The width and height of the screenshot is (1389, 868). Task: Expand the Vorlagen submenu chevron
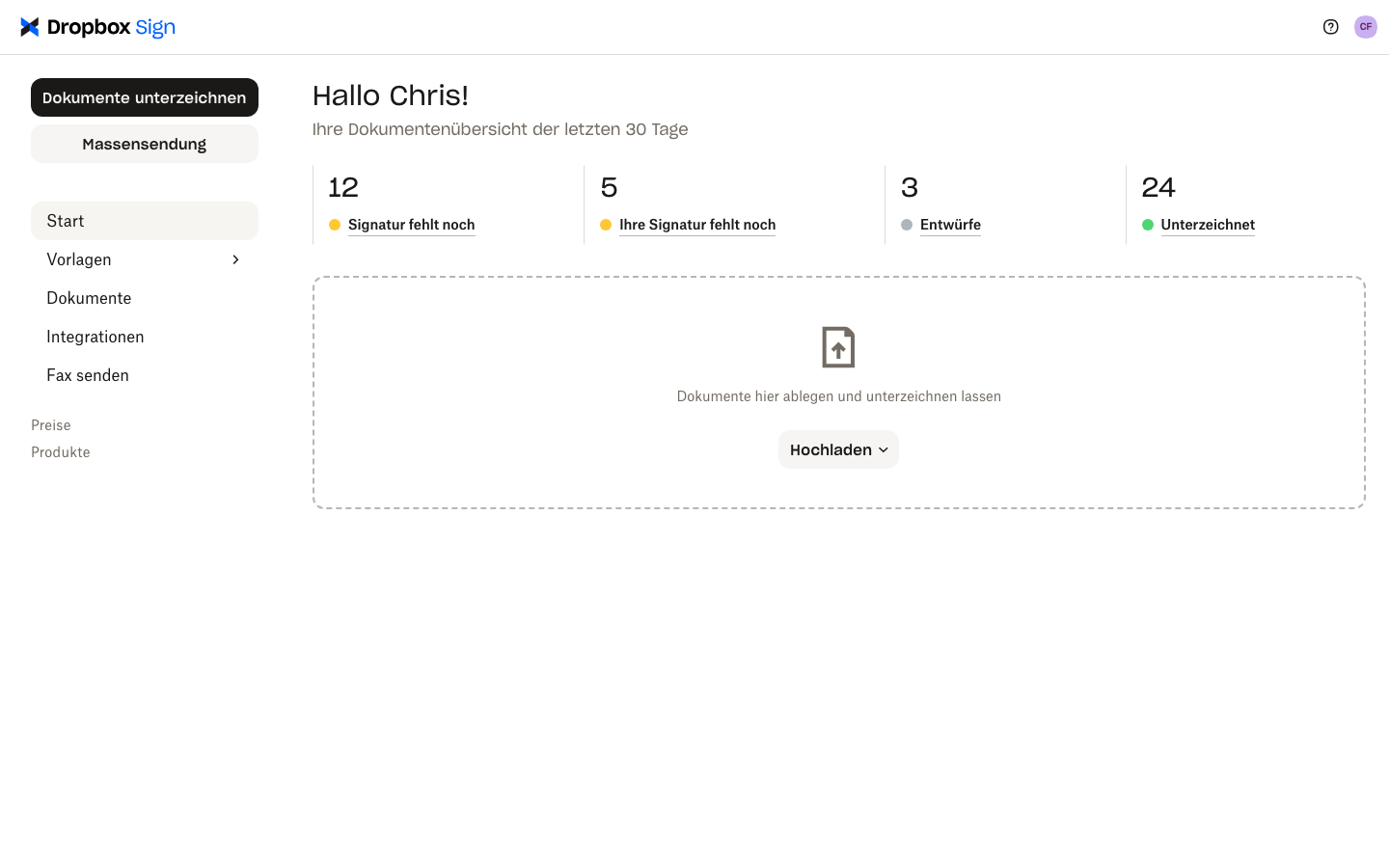click(x=235, y=259)
